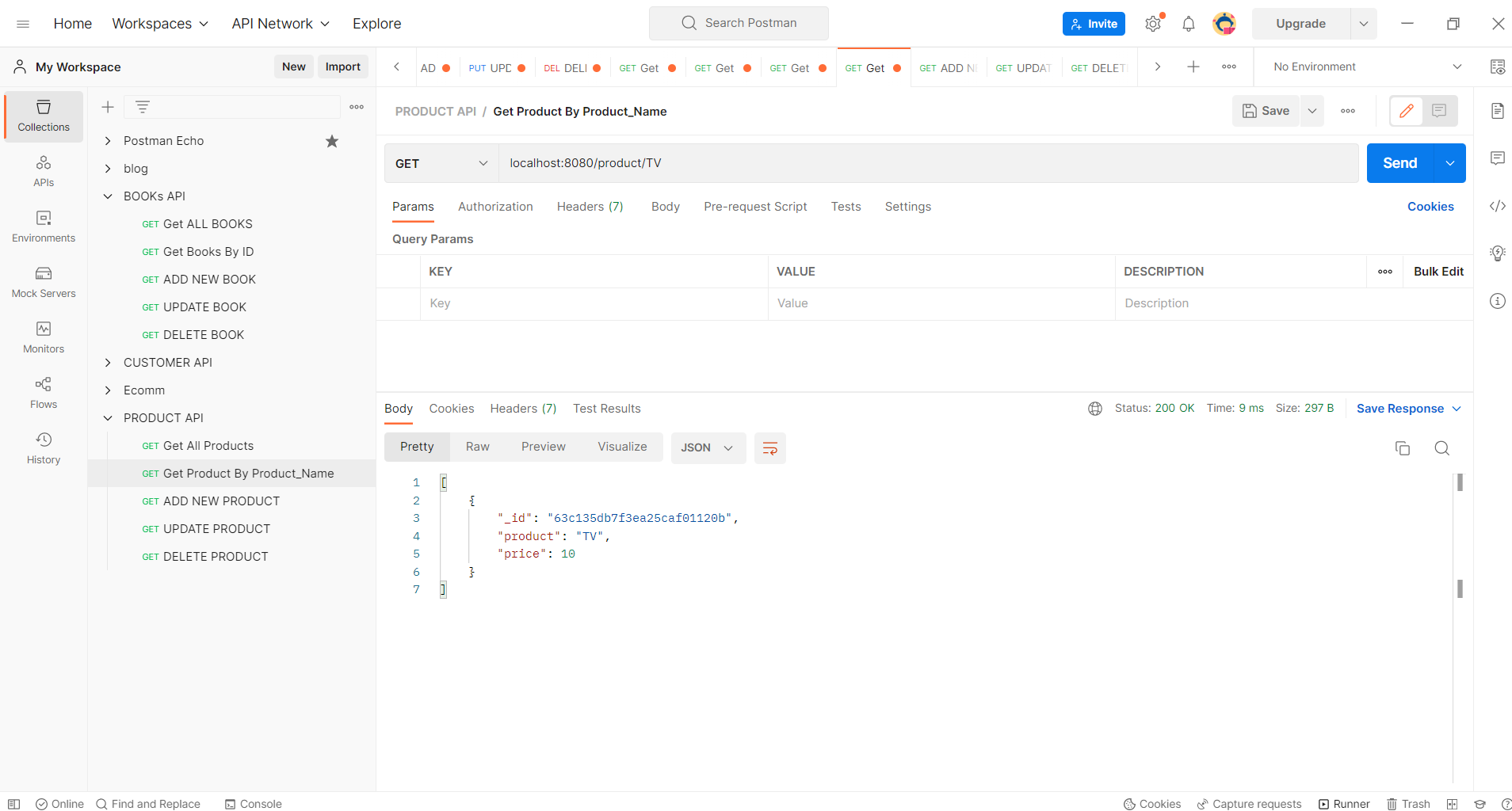The width and height of the screenshot is (1512, 811).
Task: Switch to the Raw response tab
Action: point(477,446)
